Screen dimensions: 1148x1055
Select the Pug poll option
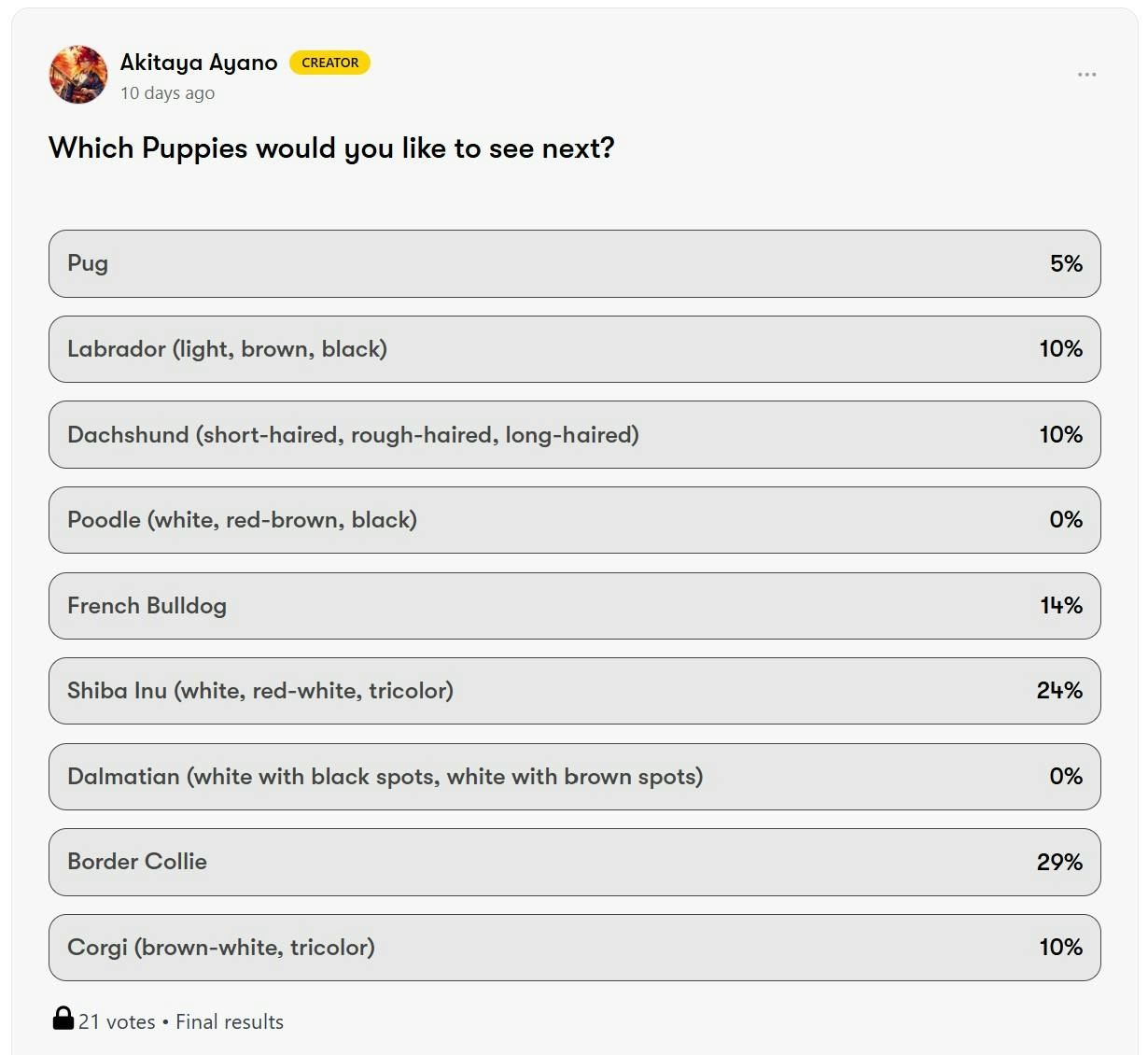[x=574, y=264]
